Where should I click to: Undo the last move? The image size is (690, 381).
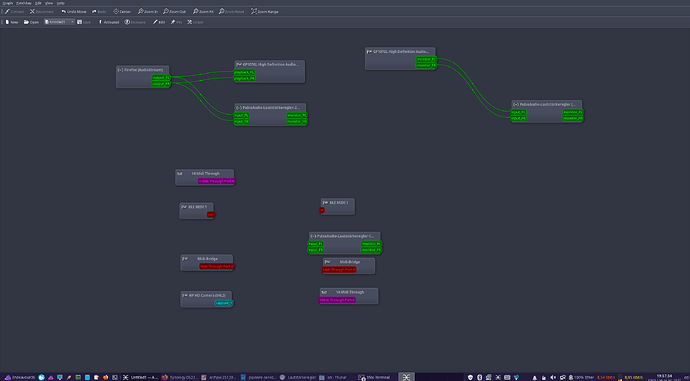[73, 11]
